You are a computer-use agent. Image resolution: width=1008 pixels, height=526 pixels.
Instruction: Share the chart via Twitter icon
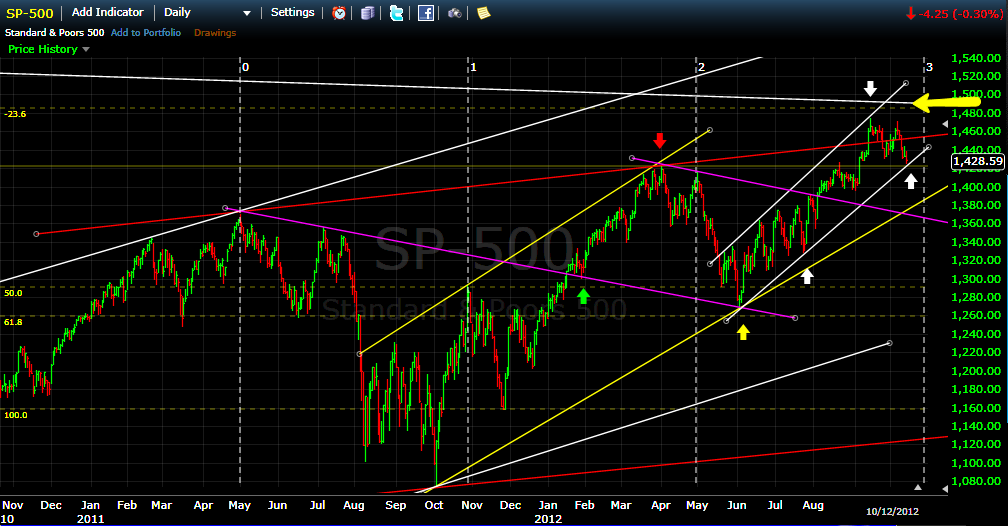coord(397,13)
